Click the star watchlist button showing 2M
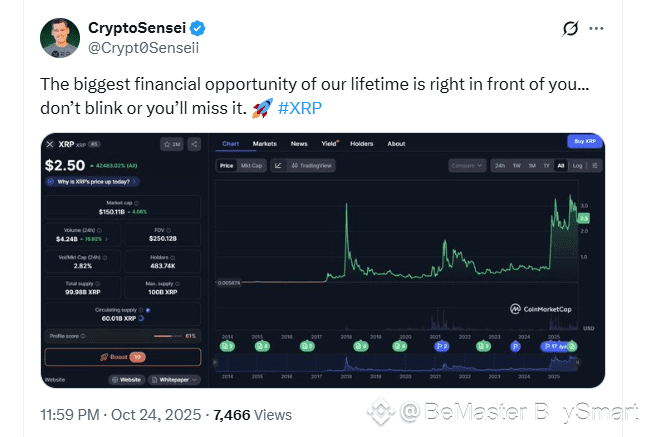The width and height of the screenshot is (646, 437). (173, 145)
